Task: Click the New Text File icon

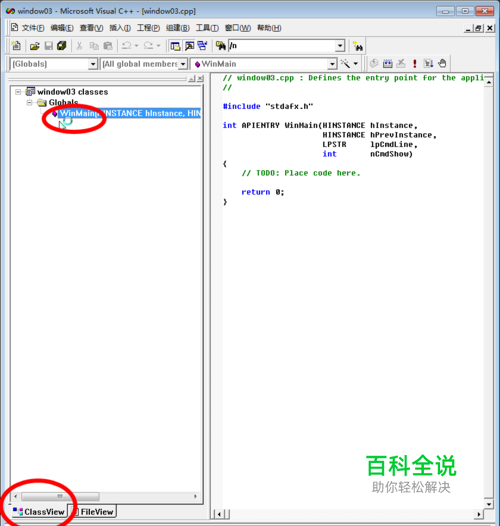Action: (x=16, y=46)
